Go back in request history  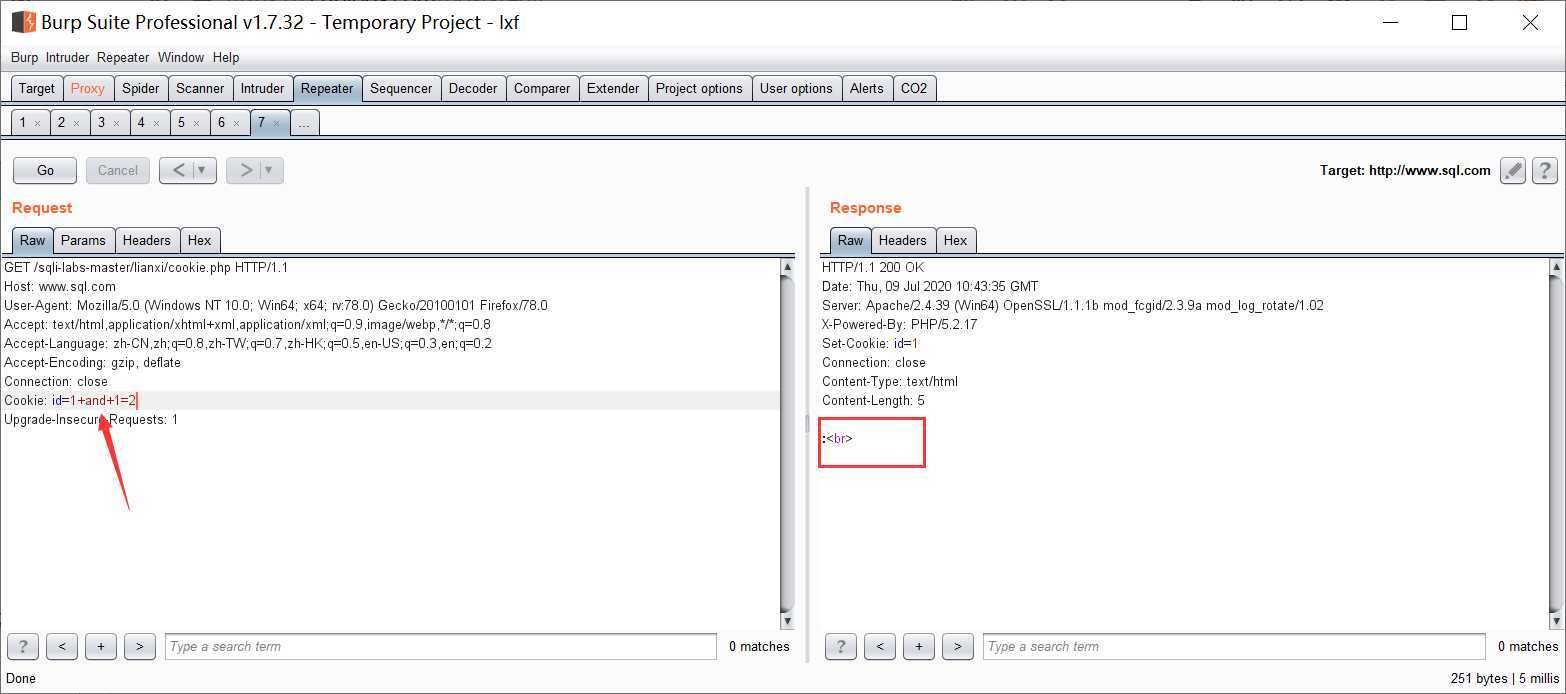[x=178, y=170]
